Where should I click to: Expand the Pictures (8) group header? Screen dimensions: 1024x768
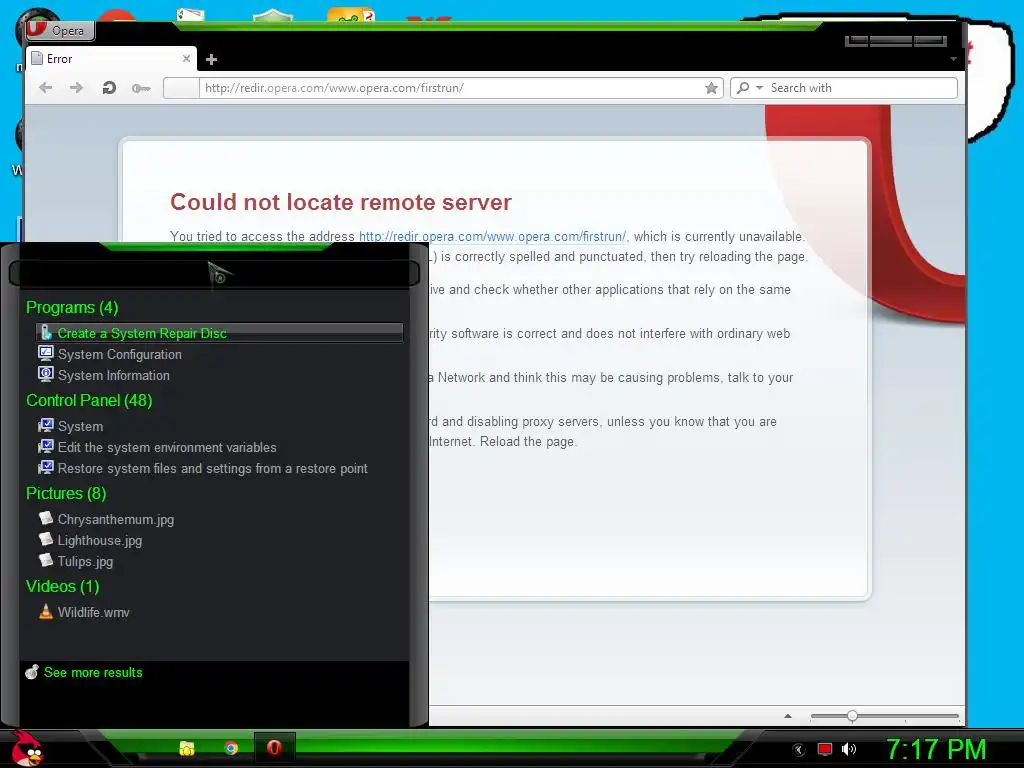click(66, 494)
